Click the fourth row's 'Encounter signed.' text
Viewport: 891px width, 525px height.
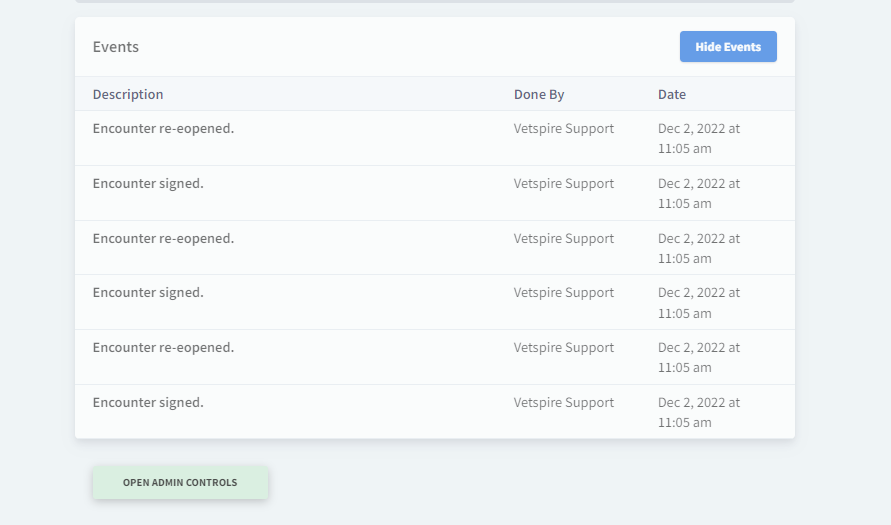[148, 293]
